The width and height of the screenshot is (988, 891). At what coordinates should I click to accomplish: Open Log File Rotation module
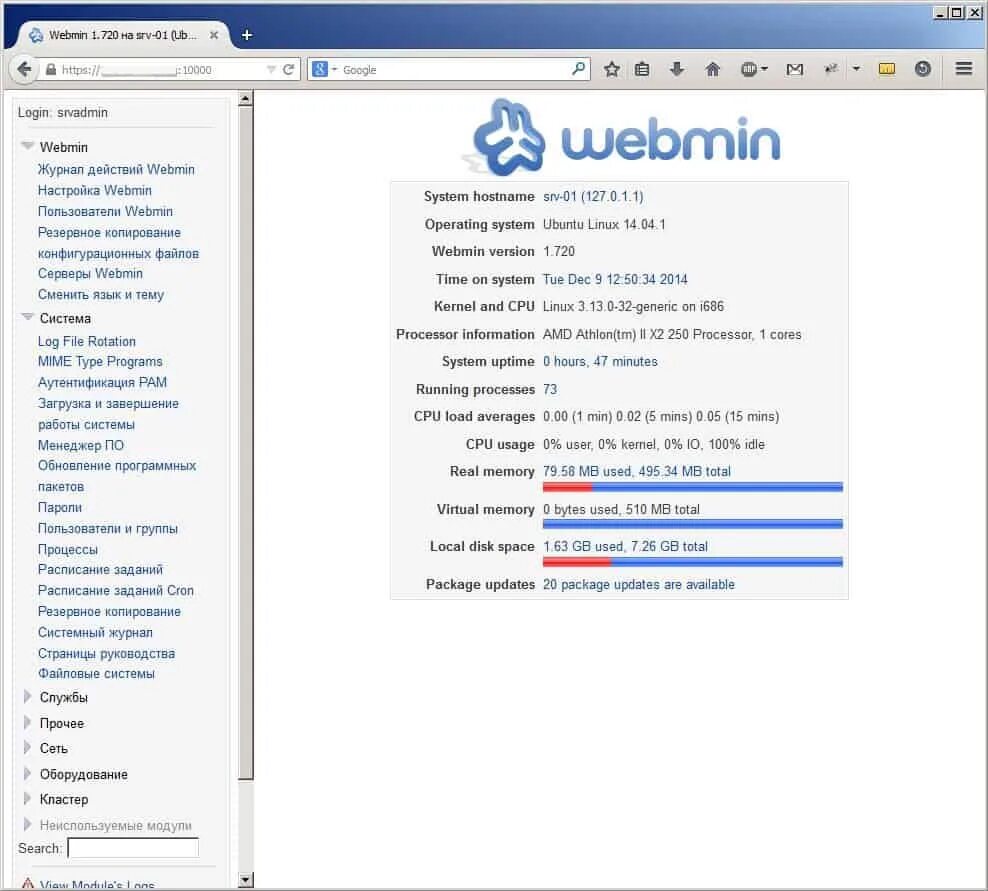(87, 341)
